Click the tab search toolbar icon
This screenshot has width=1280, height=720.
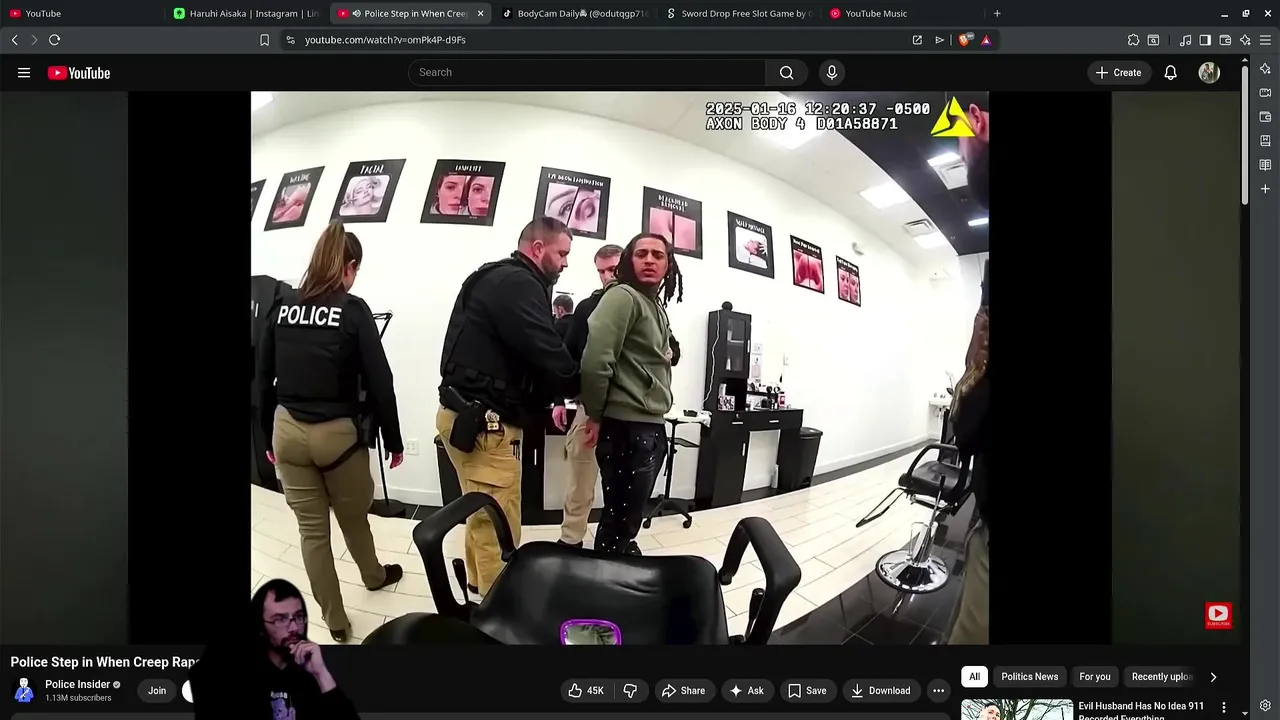click(x=1153, y=40)
